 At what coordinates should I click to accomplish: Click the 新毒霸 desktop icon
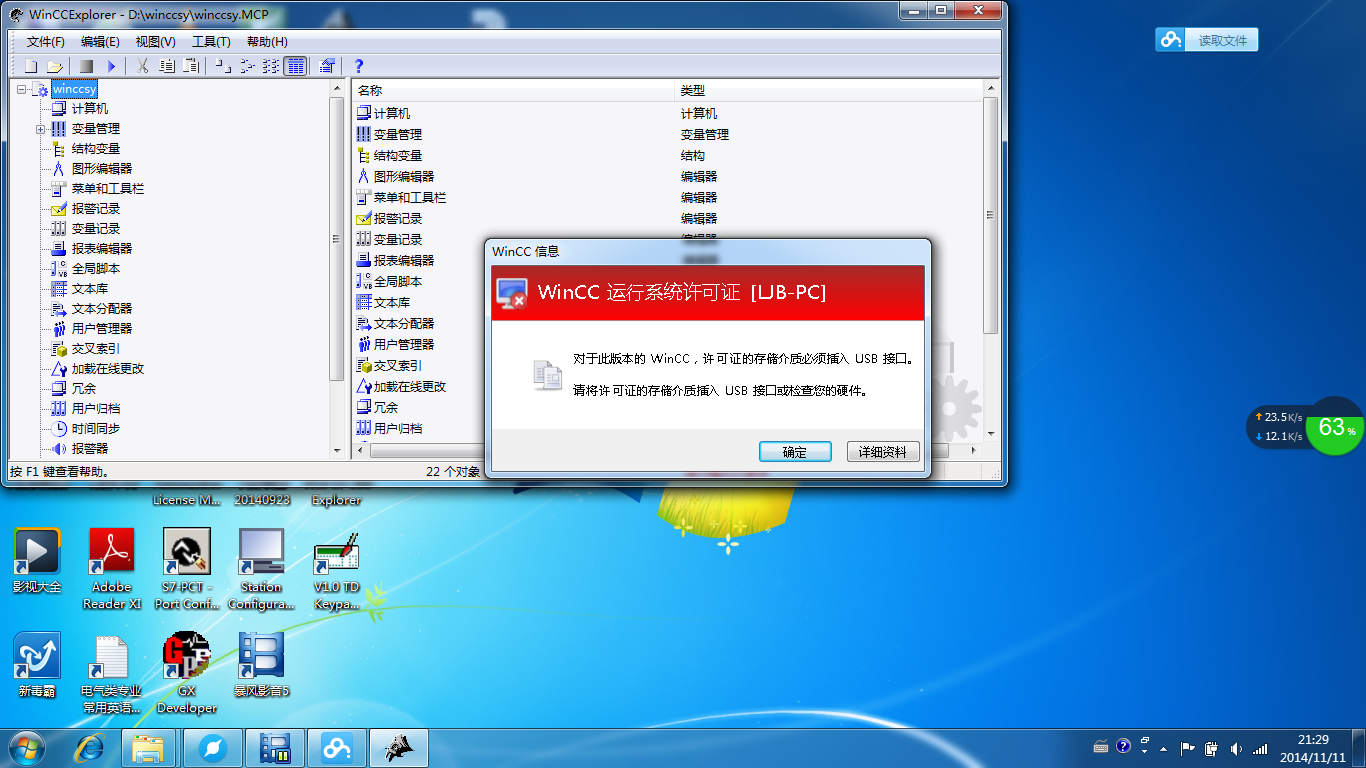point(37,664)
